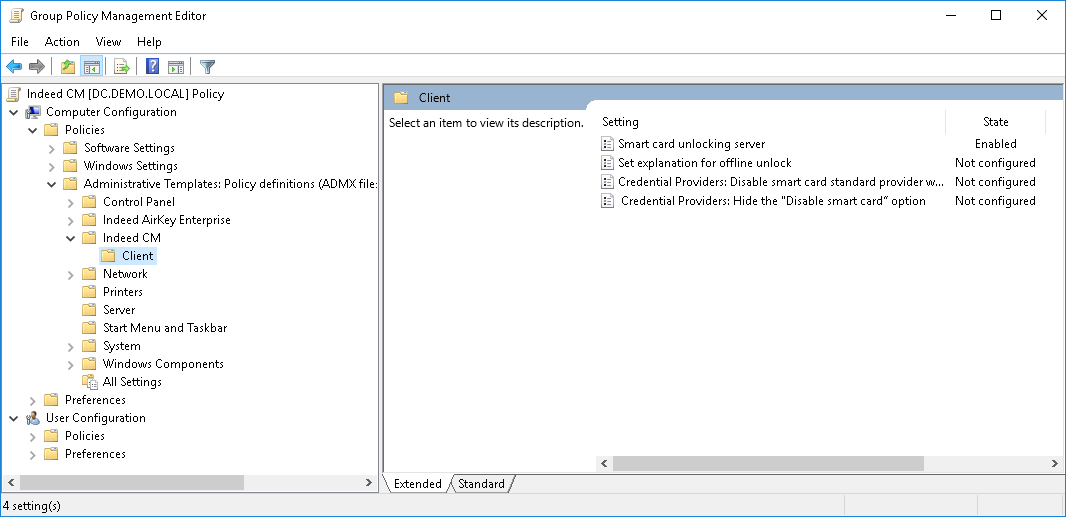Click the Back arrow toolbar icon
Image resolution: width=1066 pixels, height=517 pixels.
coord(14,67)
